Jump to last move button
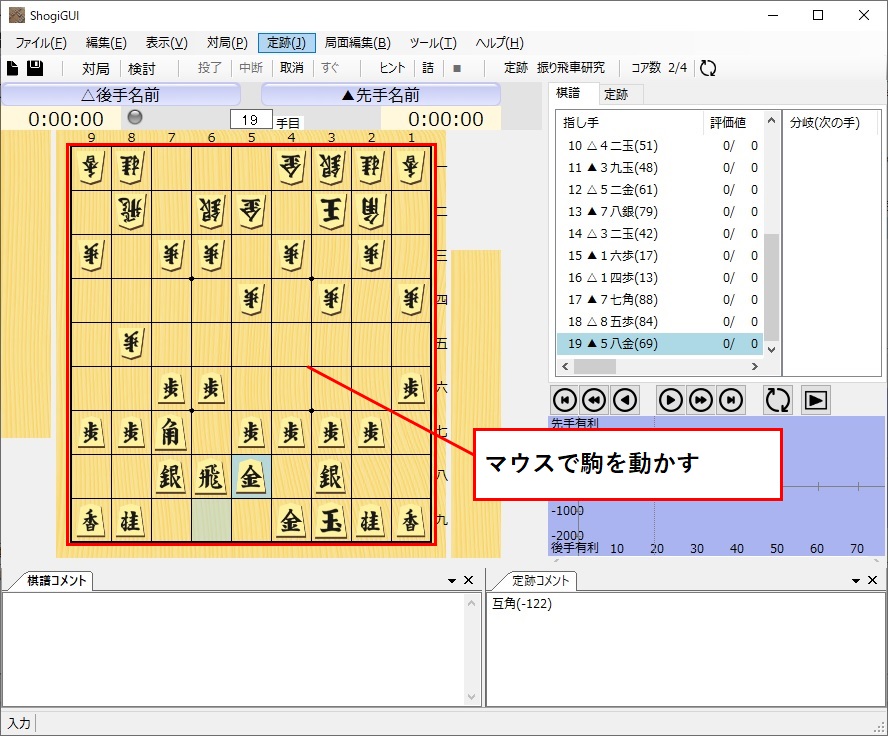Viewport: 888px width, 736px height. pyautogui.click(x=731, y=400)
